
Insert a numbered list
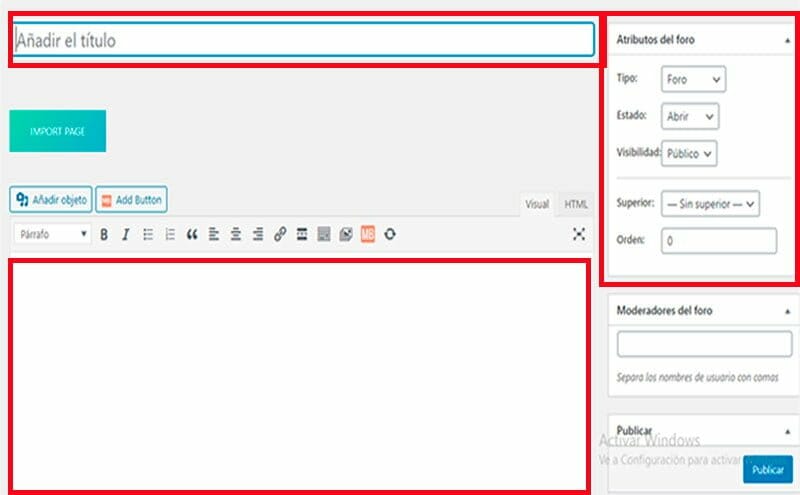(170, 234)
